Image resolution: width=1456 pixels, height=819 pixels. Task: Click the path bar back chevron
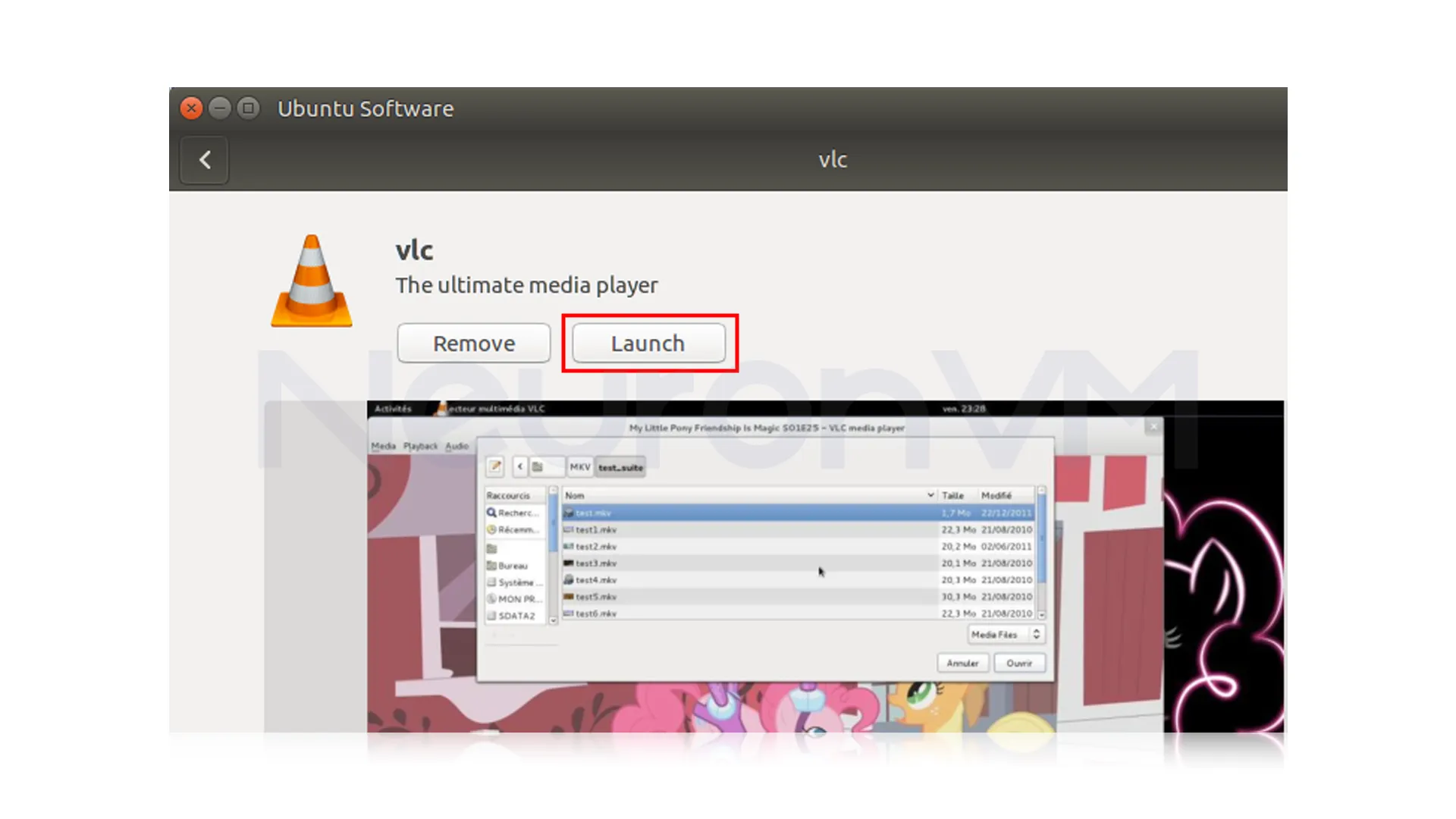520,466
